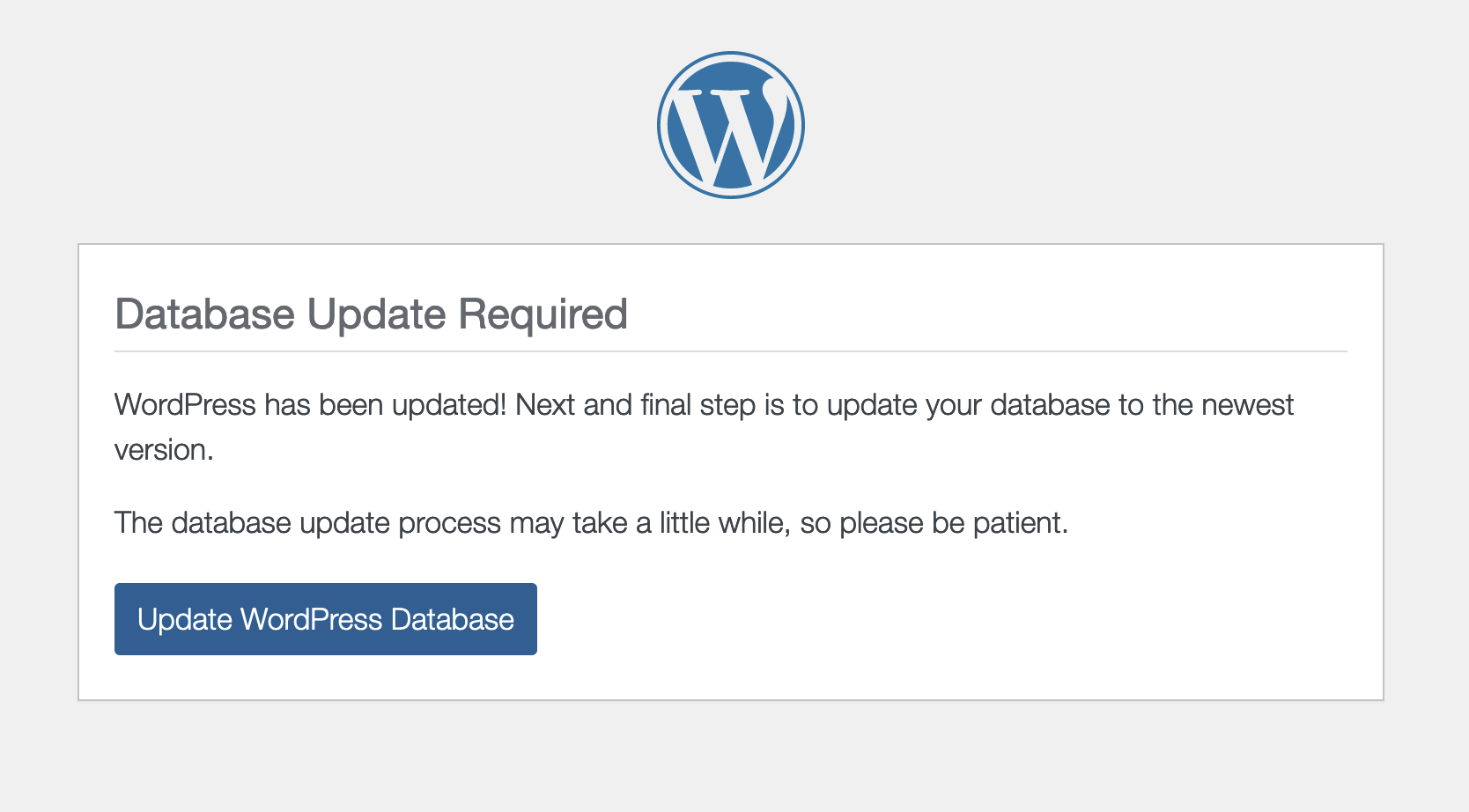Click "Update" word on the blue button
Screen dimensions: 1469x812
pyautogui.click(x=185, y=619)
